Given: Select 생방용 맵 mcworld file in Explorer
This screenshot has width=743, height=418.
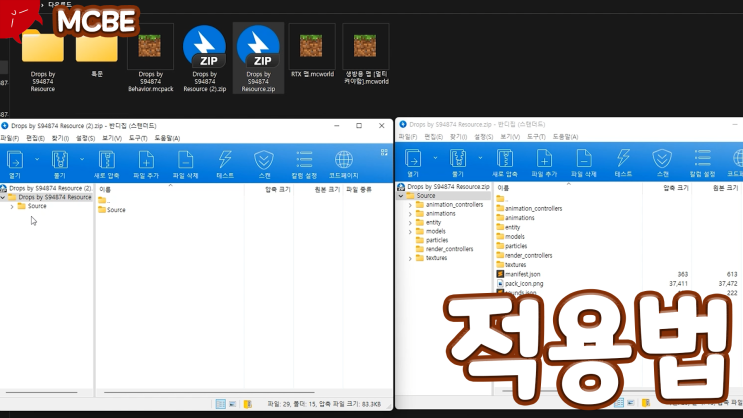Looking at the screenshot, I should click(366, 55).
